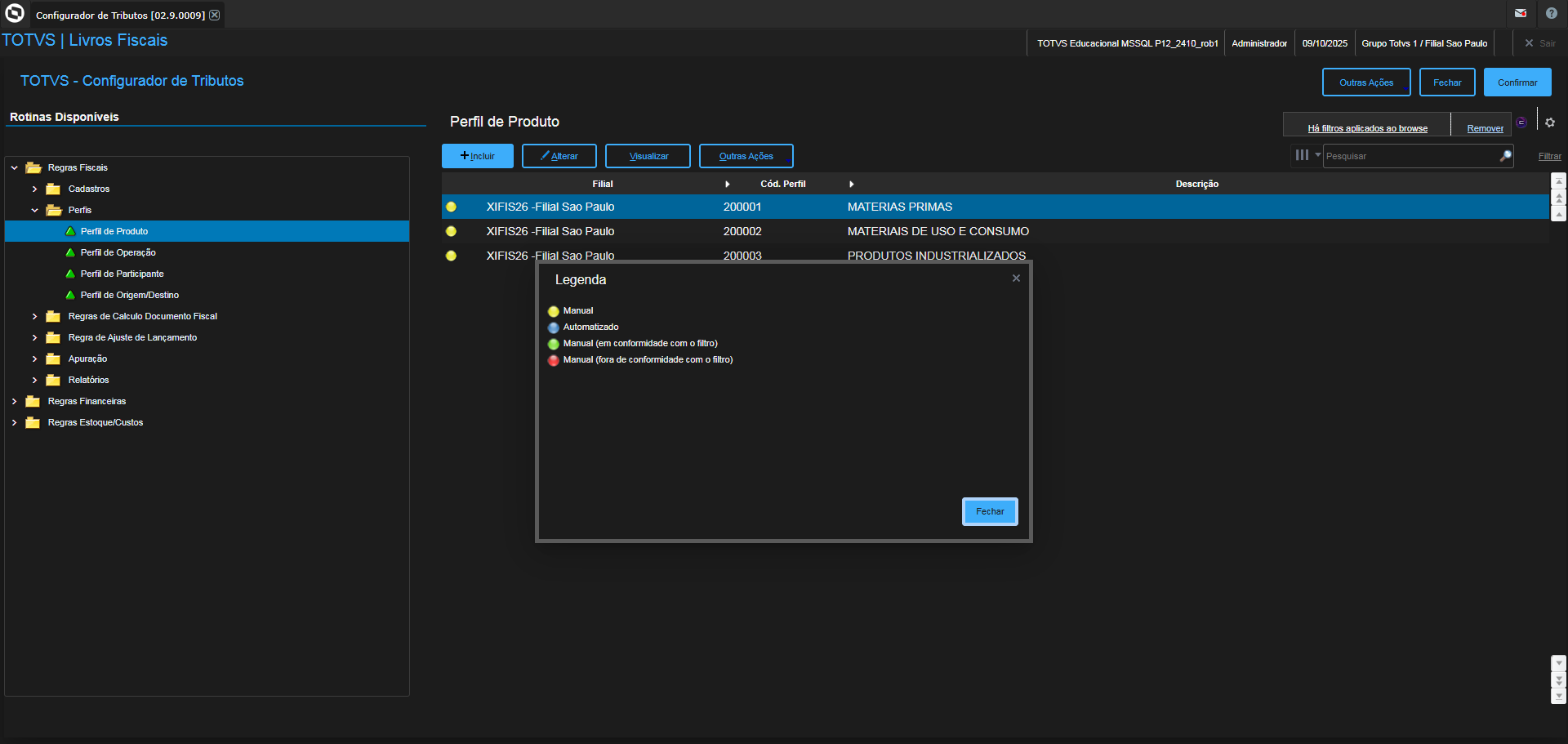Open 'Há filtros aplicados ao browse' link

point(1368,128)
